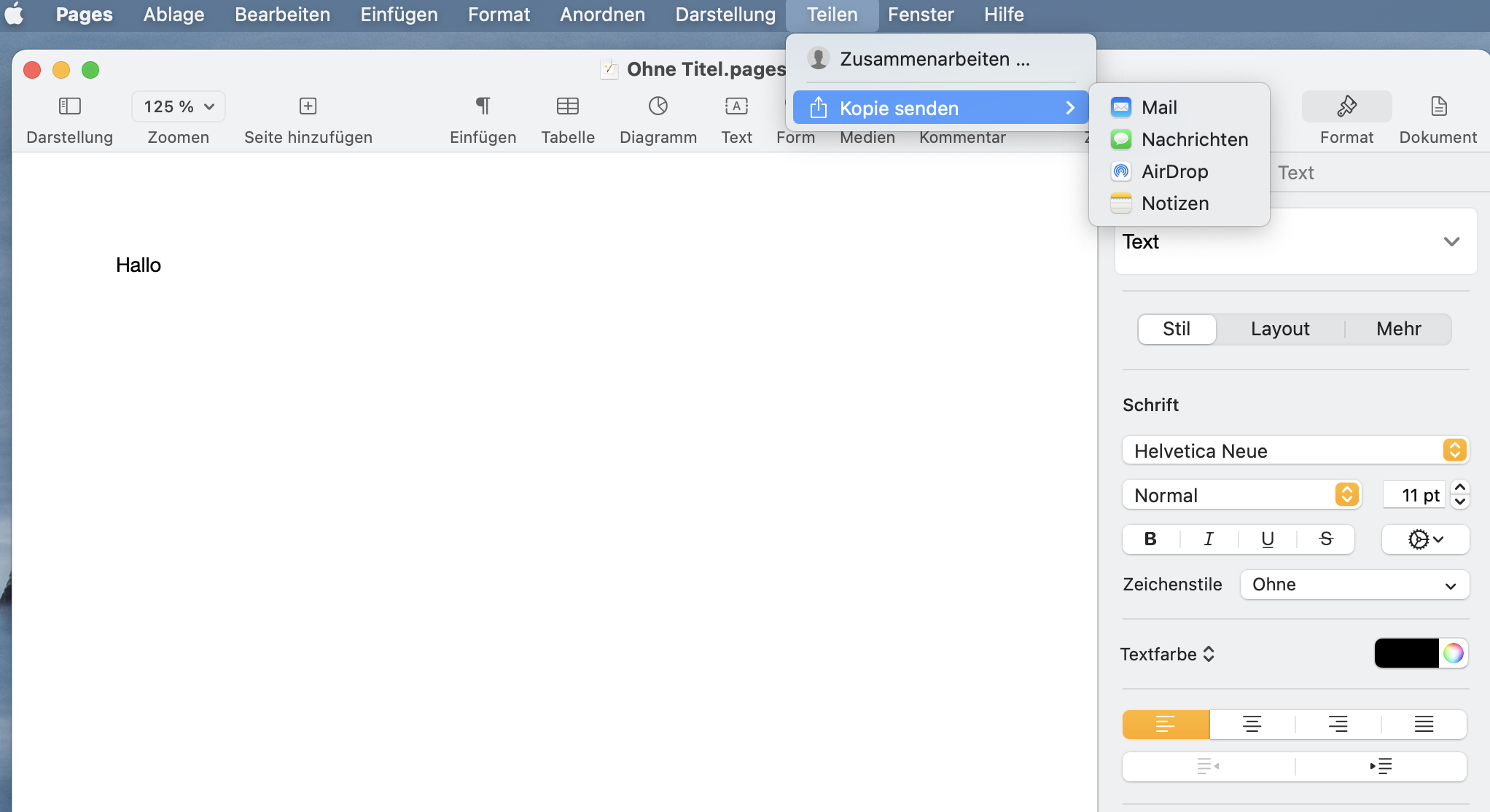The image size is (1490, 812).
Task: Open the text color wheel picker
Action: coord(1453,653)
